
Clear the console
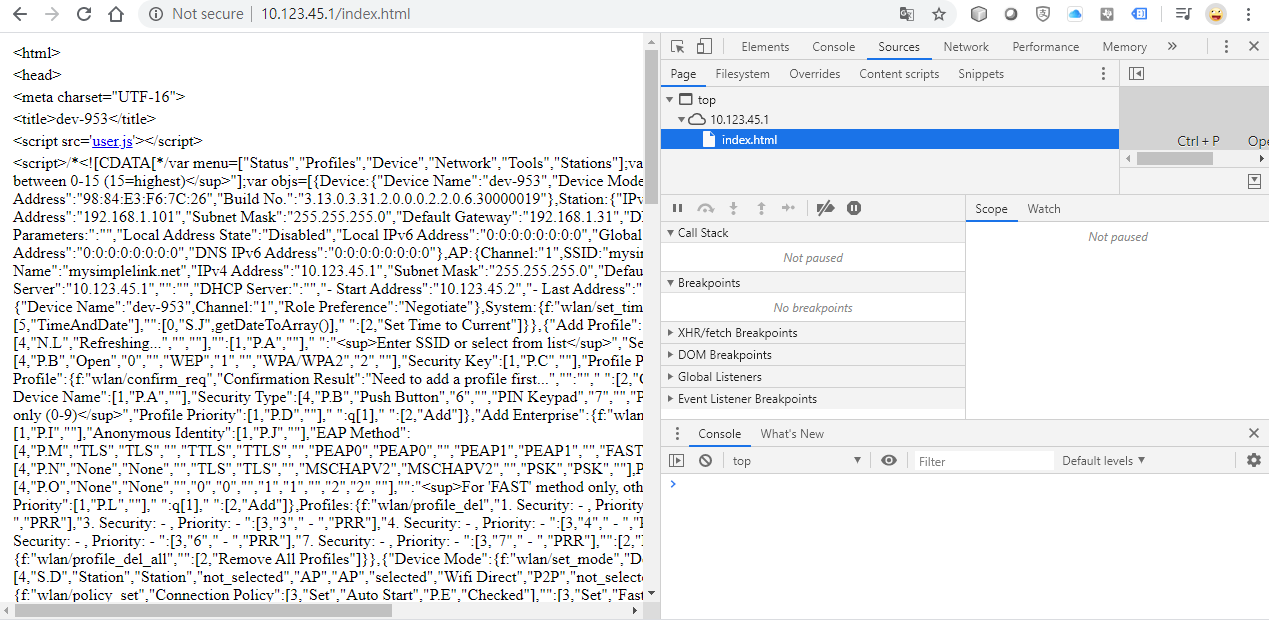[x=705, y=460]
